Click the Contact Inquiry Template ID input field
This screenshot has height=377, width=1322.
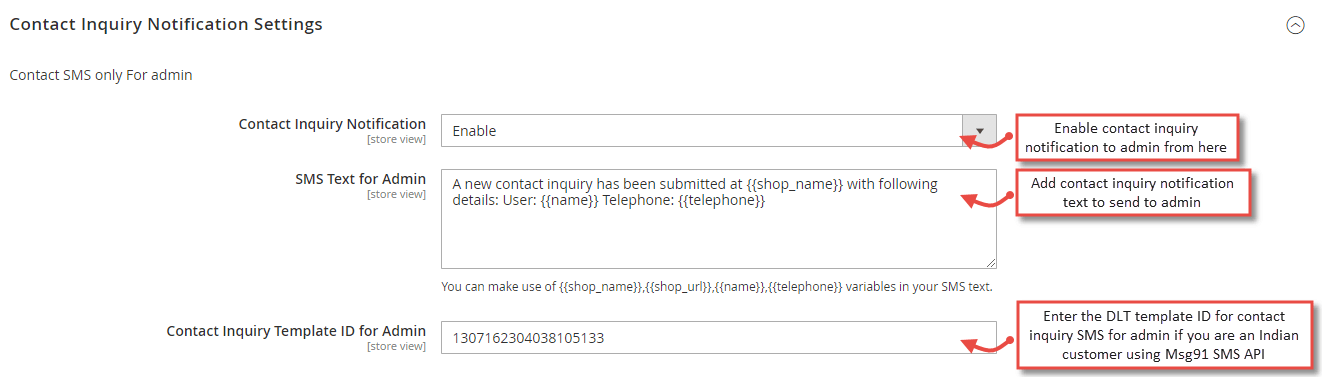click(719, 338)
